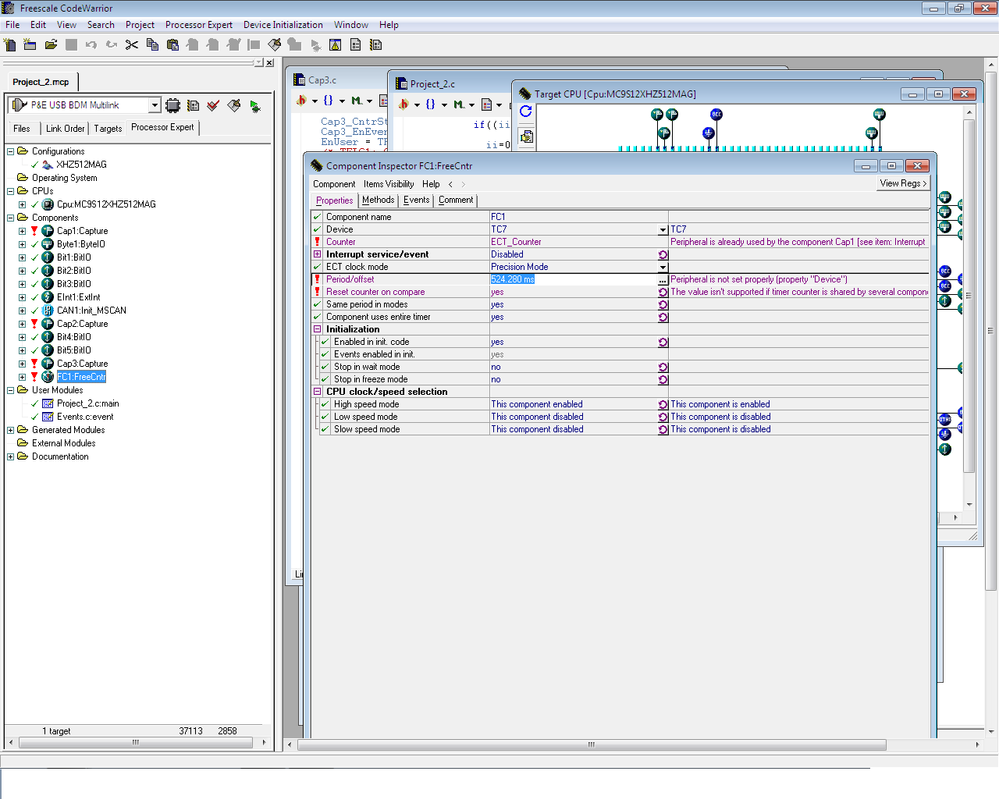999x799 pixels.
Task: Click the New project toolbar icon
Action: (30, 45)
